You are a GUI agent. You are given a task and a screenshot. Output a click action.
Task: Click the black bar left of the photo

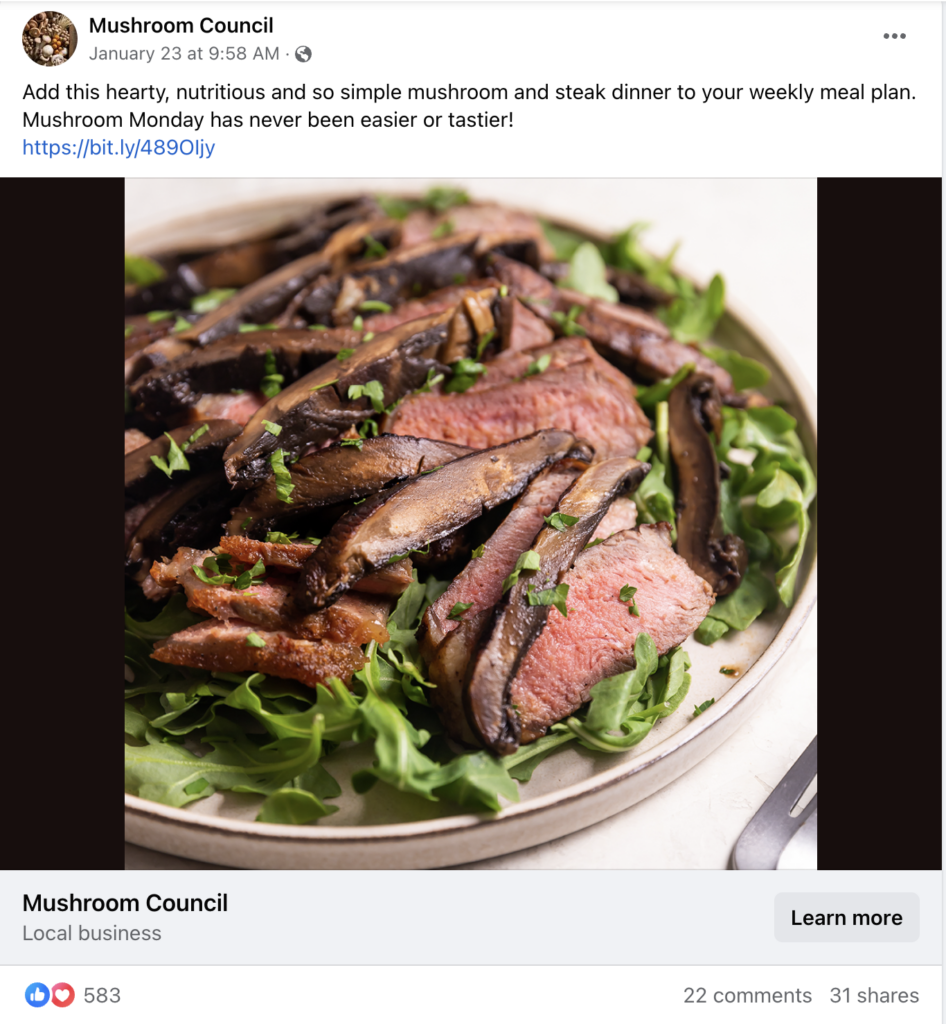tap(62, 520)
